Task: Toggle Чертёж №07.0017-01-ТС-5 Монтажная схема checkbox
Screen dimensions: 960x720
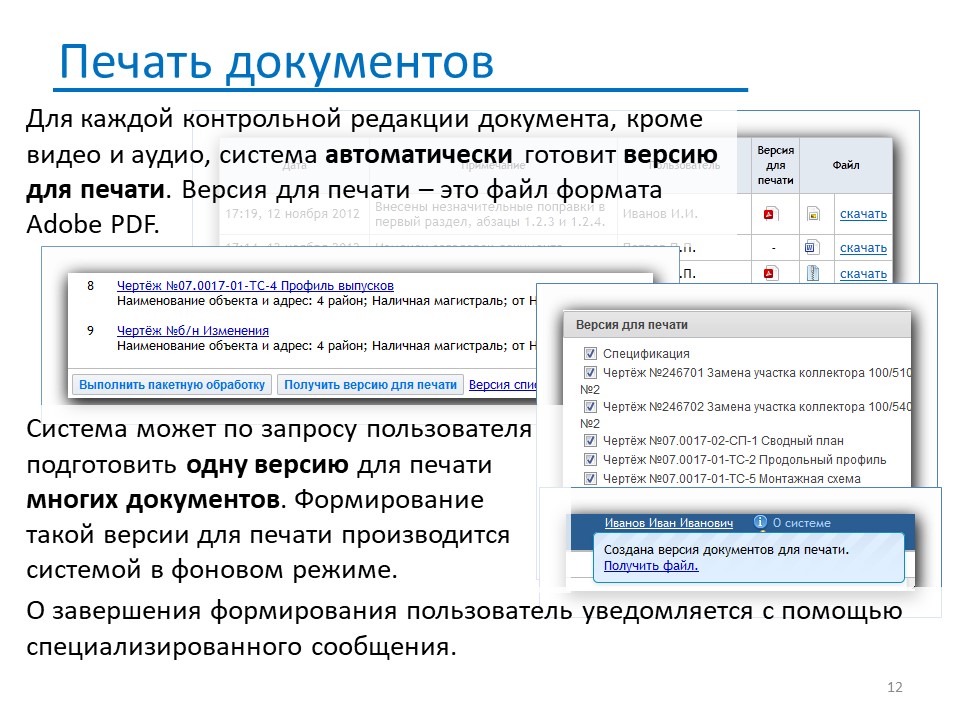Action: click(590, 478)
